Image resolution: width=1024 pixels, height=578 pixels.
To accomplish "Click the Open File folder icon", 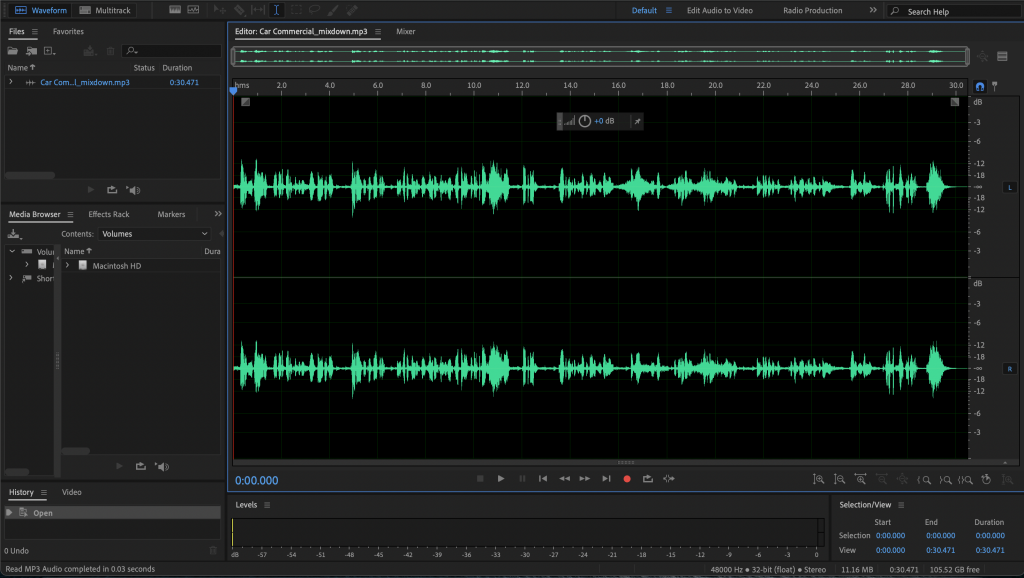I will click(x=14, y=51).
